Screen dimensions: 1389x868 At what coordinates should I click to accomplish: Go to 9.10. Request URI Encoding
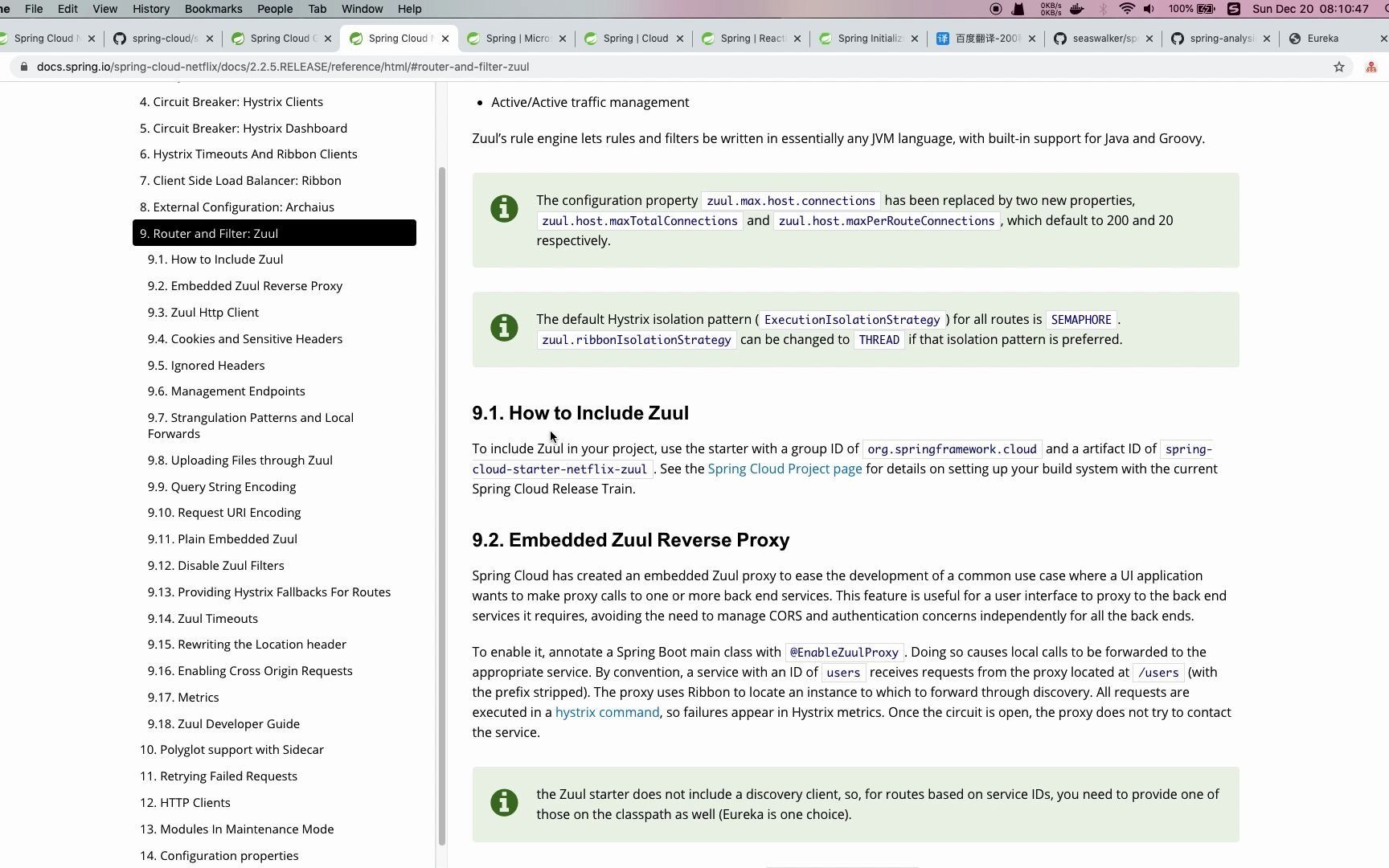224,513
